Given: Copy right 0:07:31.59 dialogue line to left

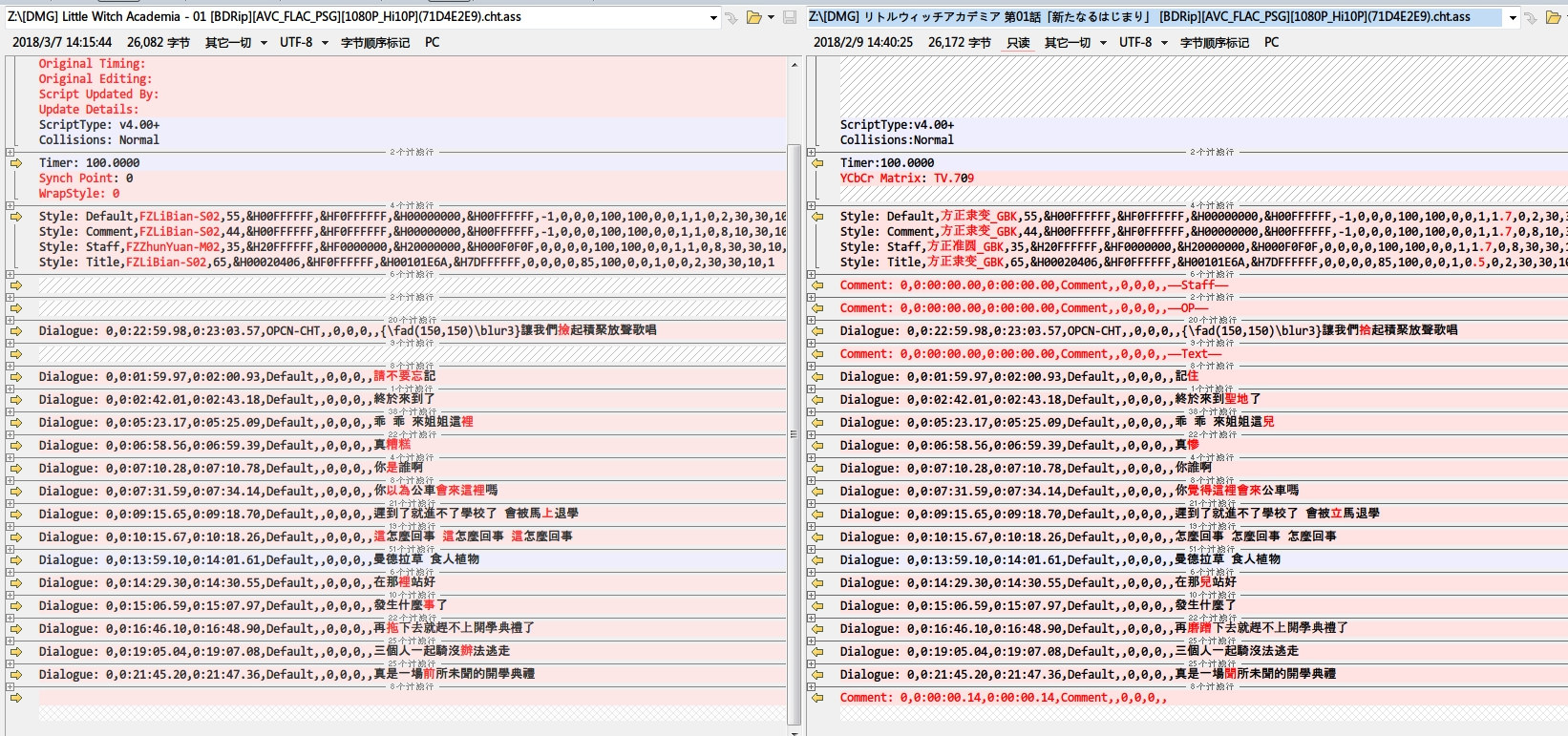Looking at the screenshot, I should pos(817,492).
